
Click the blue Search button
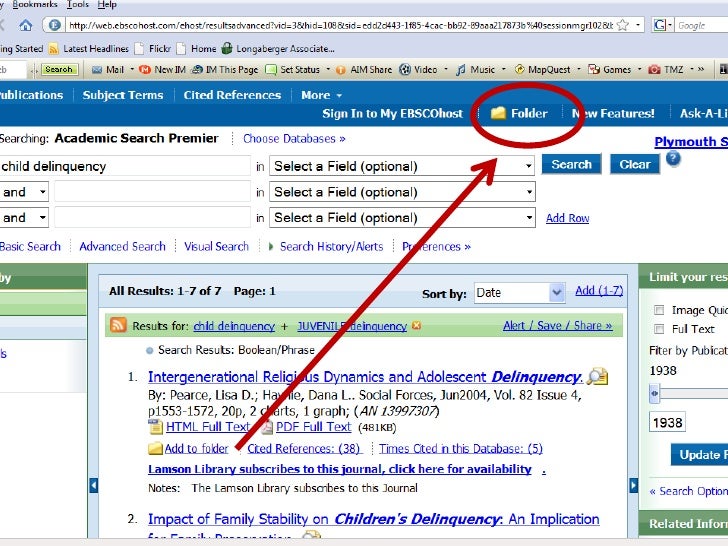572,164
